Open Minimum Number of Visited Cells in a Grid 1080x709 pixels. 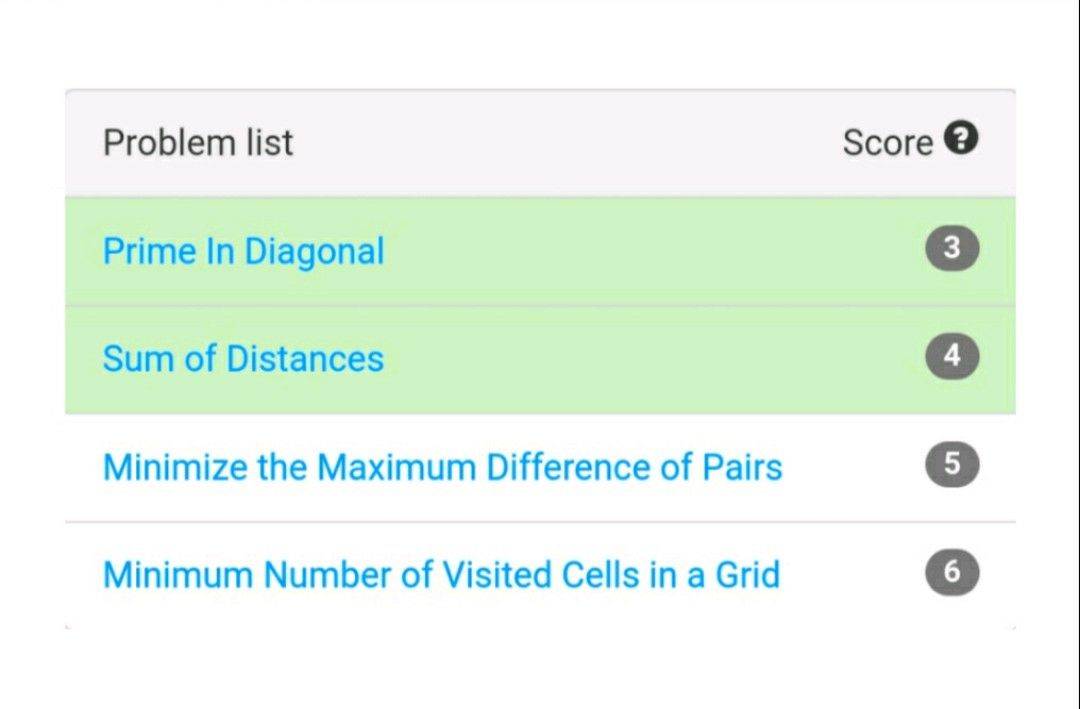pyautogui.click(x=442, y=575)
